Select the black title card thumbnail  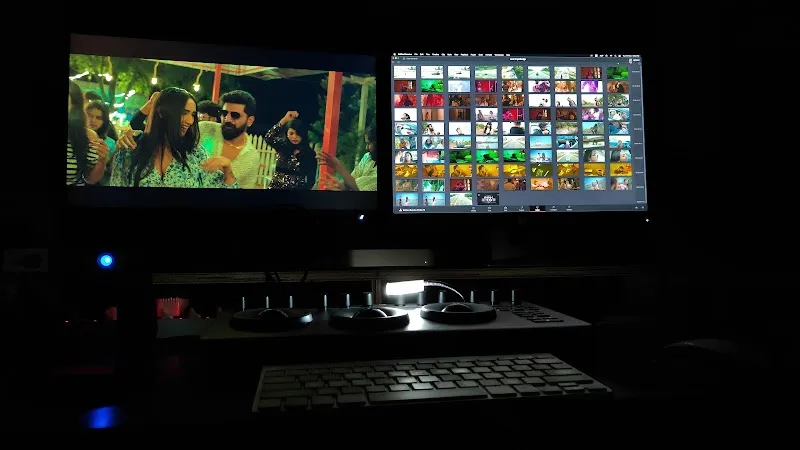(488, 198)
